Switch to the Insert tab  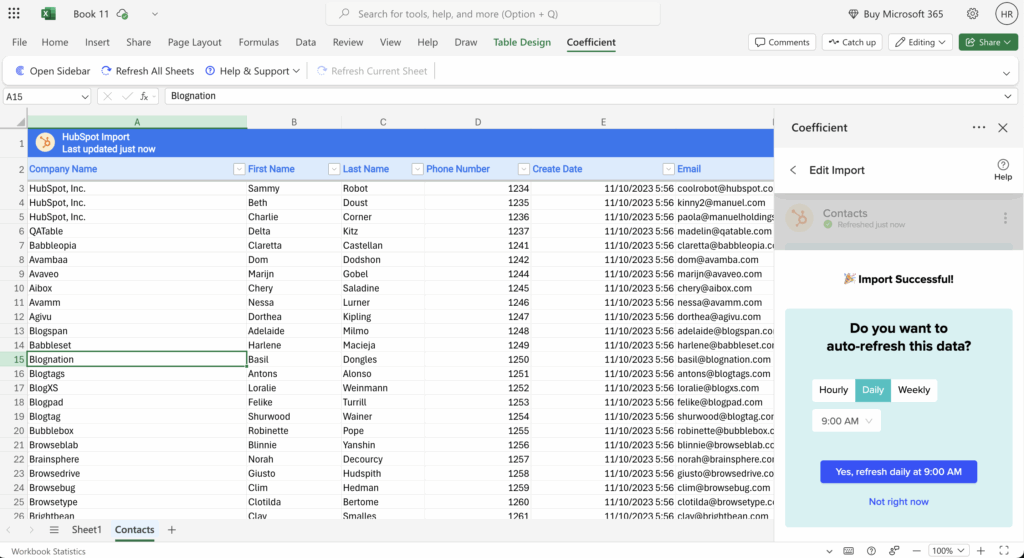97,42
